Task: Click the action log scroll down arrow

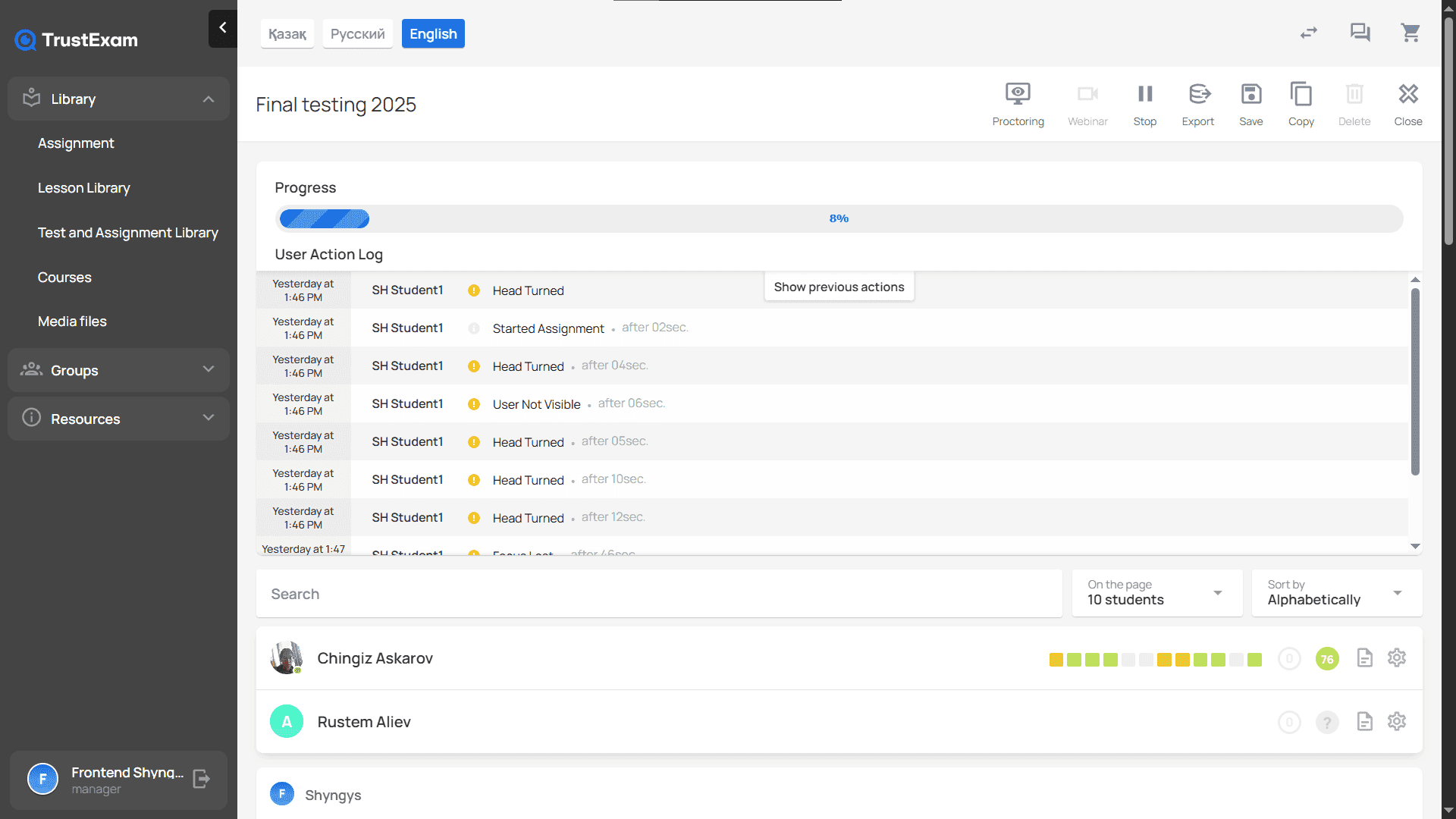Action: pos(1415,546)
